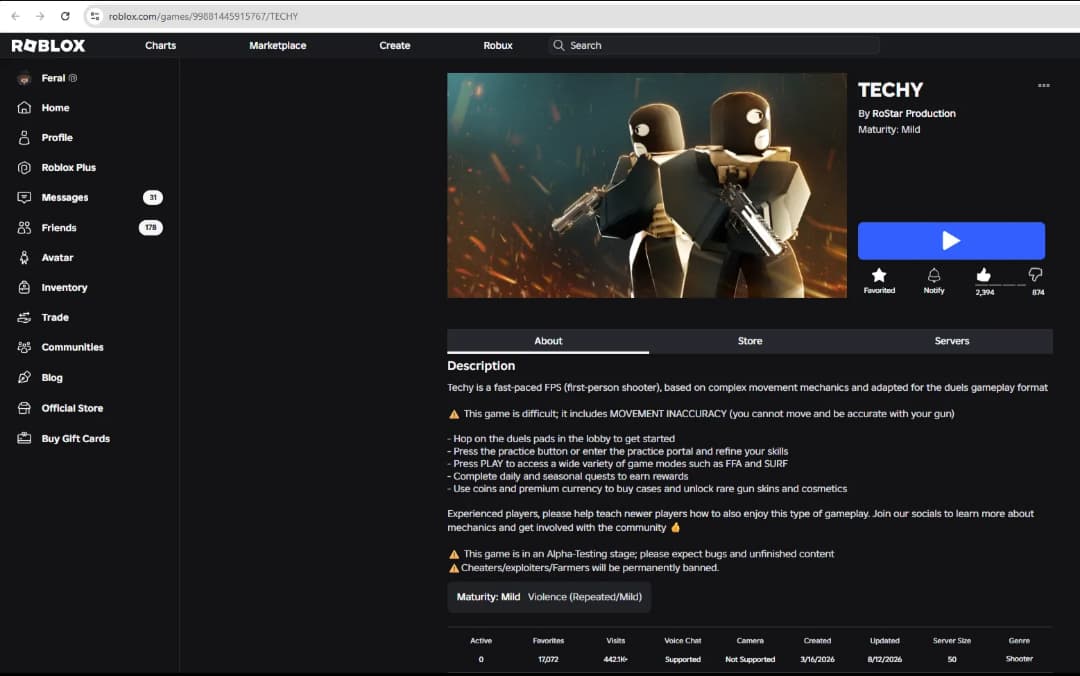
Task: Open the Communities sidebar link
Action: tap(72, 347)
